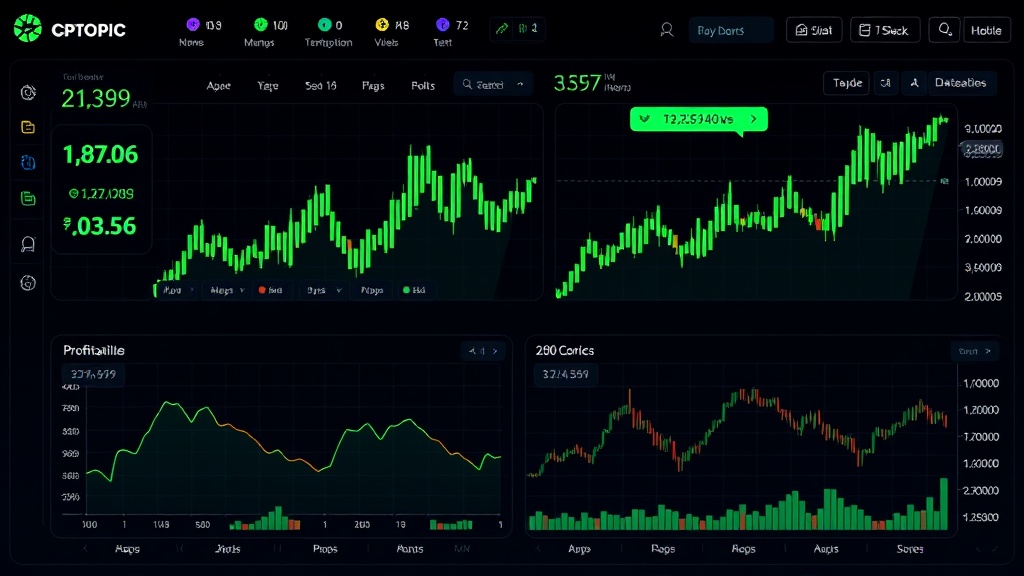Open the headset-shaped sidebar icon
1024x576 pixels.
[x=28, y=244]
